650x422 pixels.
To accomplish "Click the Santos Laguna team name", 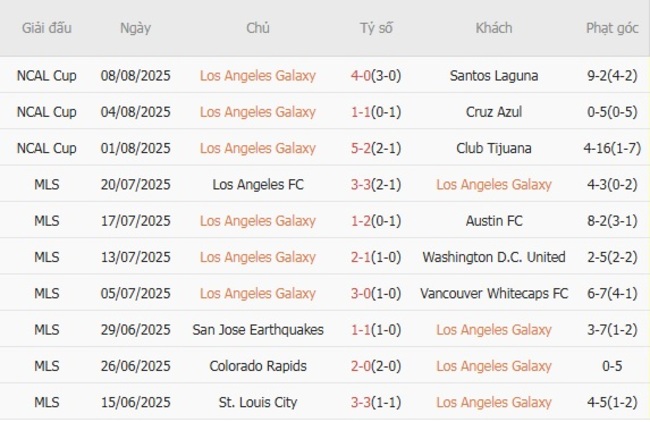I will click(494, 75).
